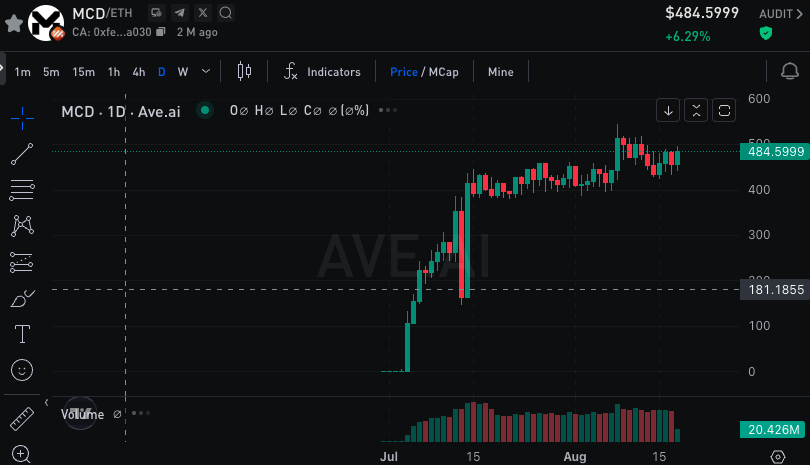Open the text annotation tool
The height and width of the screenshot is (465, 810).
[22, 334]
